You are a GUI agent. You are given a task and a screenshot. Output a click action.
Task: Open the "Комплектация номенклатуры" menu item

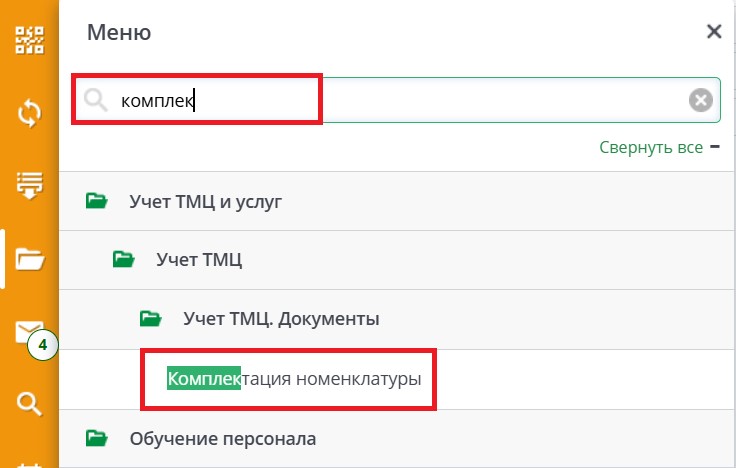coord(294,379)
